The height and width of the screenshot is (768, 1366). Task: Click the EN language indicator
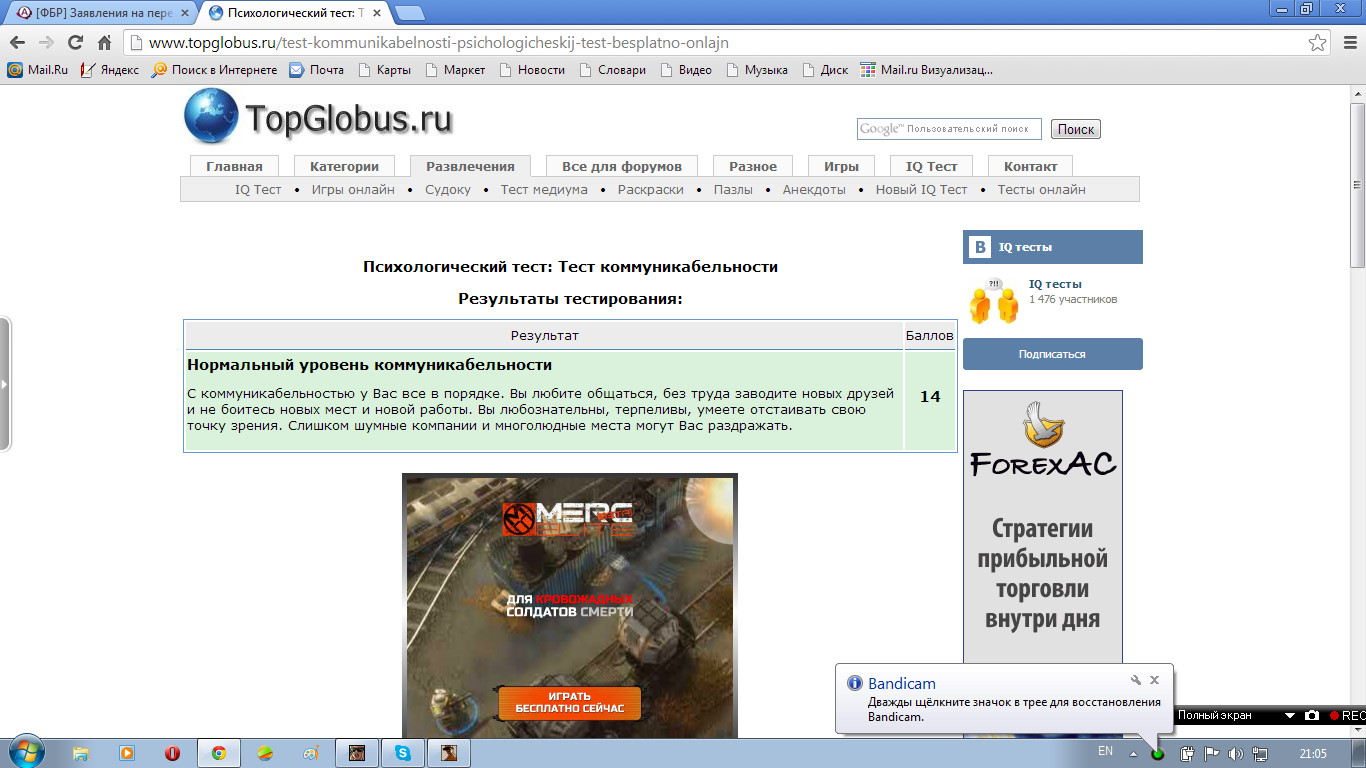(1105, 751)
